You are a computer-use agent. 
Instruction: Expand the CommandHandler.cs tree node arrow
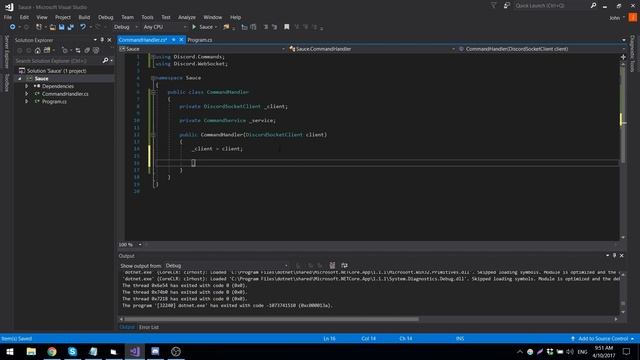tap(27, 94)
